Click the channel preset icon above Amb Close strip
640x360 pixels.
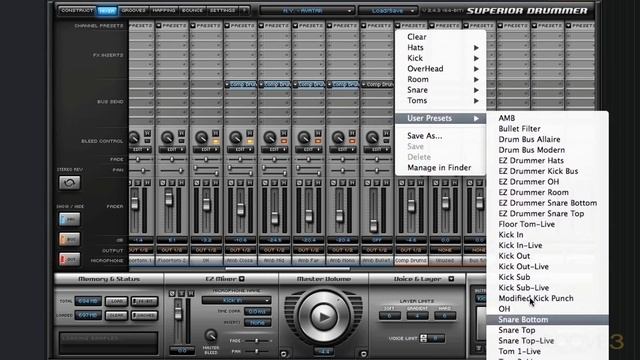click(x=227, y=25)
